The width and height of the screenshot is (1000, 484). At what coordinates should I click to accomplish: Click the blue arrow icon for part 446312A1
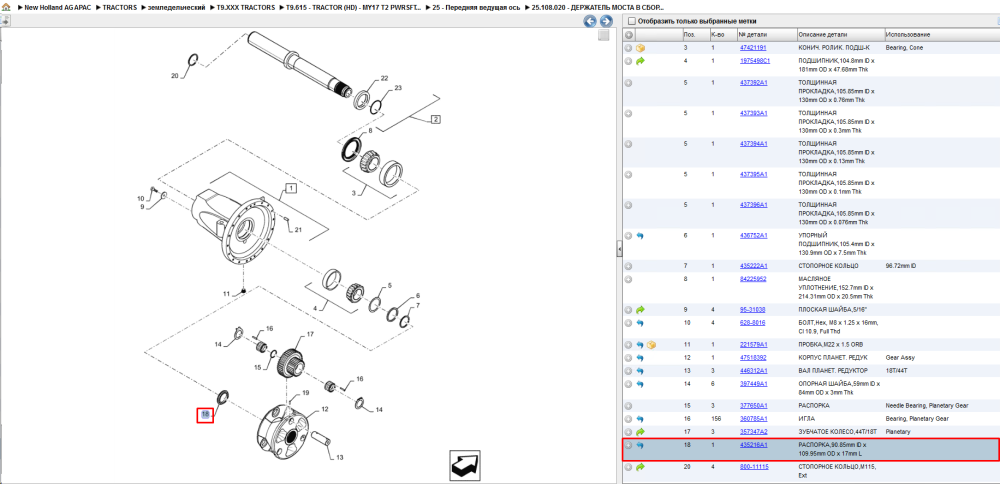(640, 371)
